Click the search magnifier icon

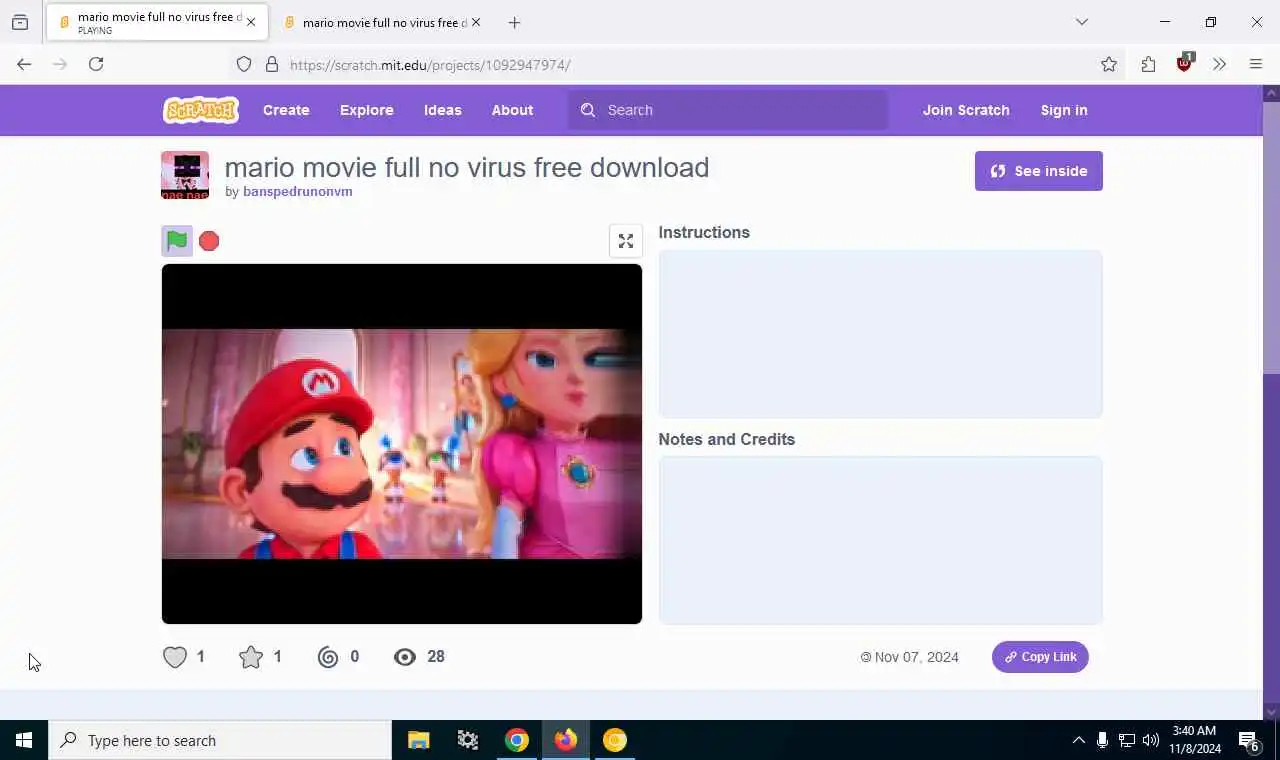point(588,110)
